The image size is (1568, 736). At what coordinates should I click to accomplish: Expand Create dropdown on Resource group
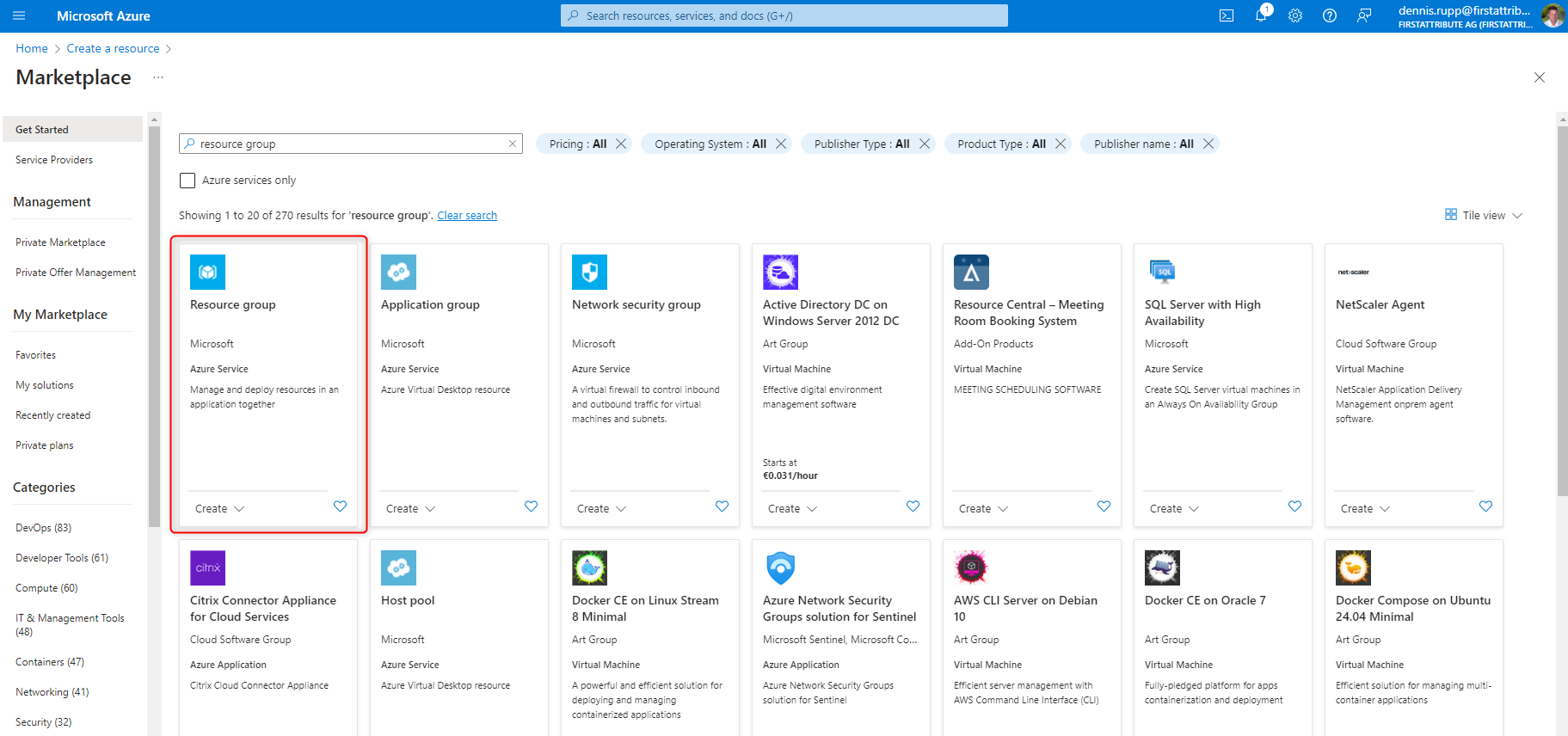(x=219, y=509)
